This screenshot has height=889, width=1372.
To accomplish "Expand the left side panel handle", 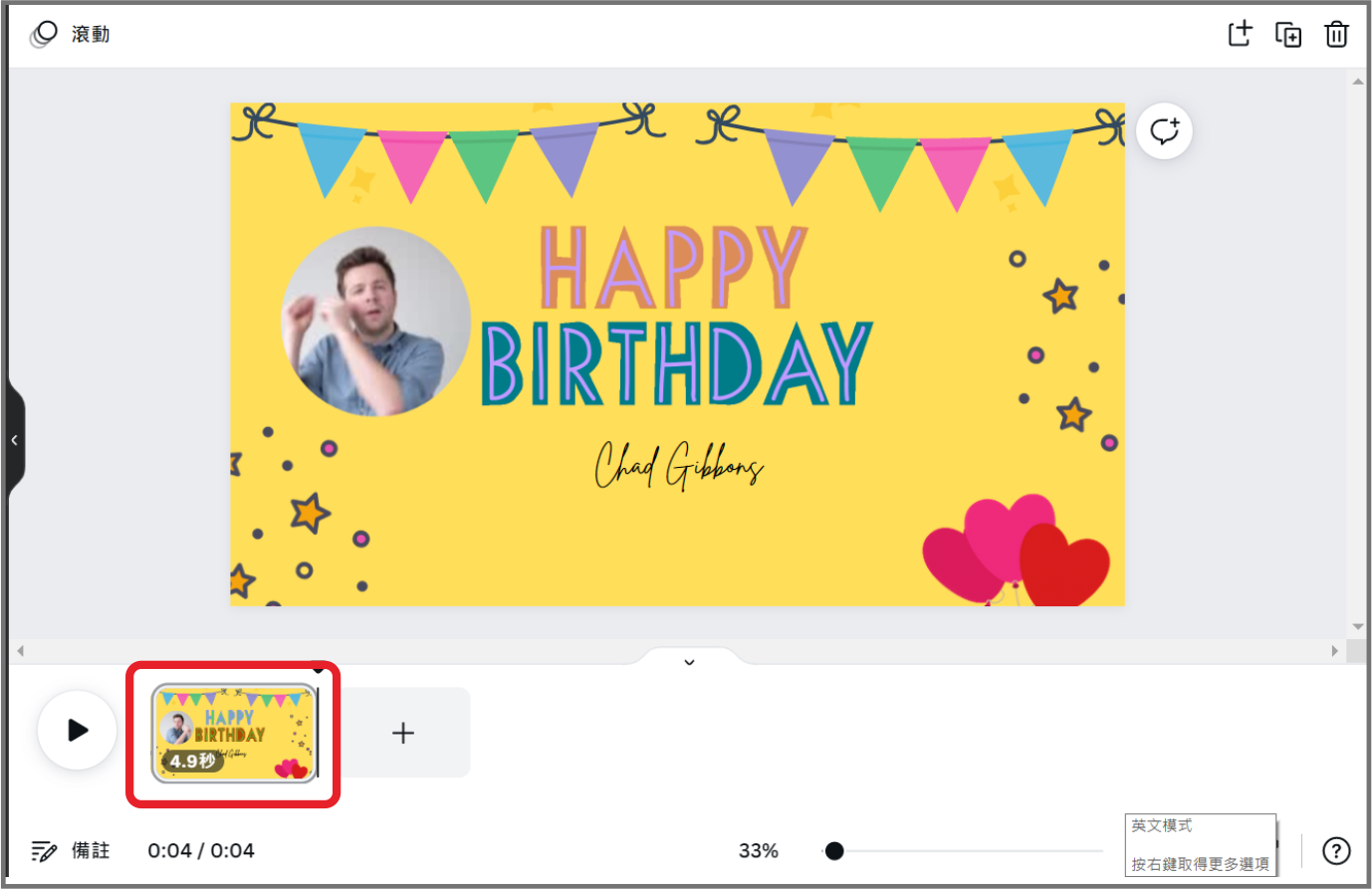I will tap(15, 440).
